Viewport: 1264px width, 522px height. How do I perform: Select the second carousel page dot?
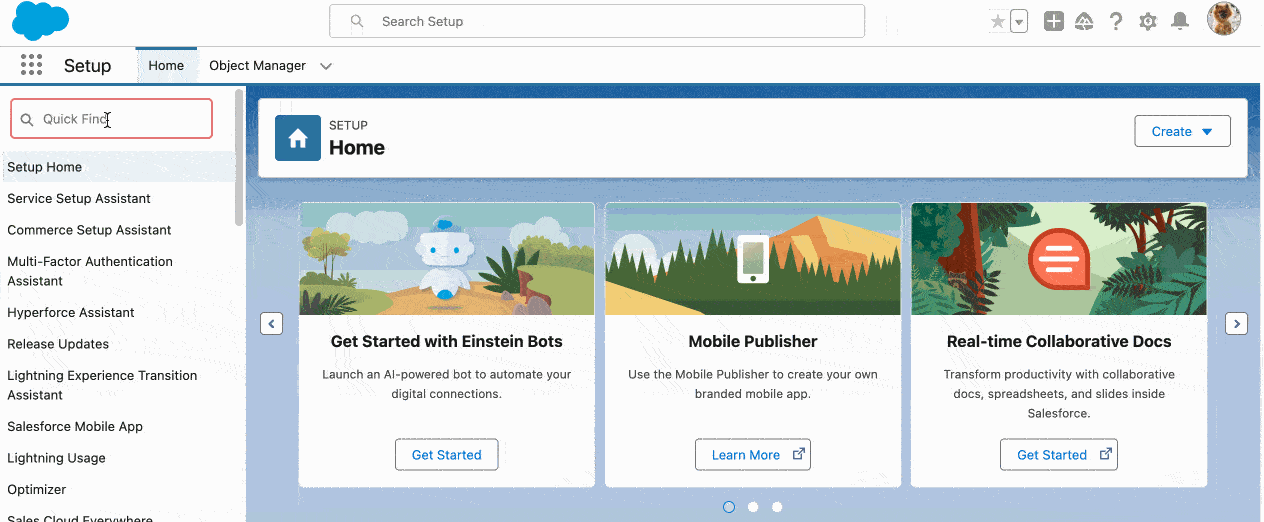[x=753, y=507]
